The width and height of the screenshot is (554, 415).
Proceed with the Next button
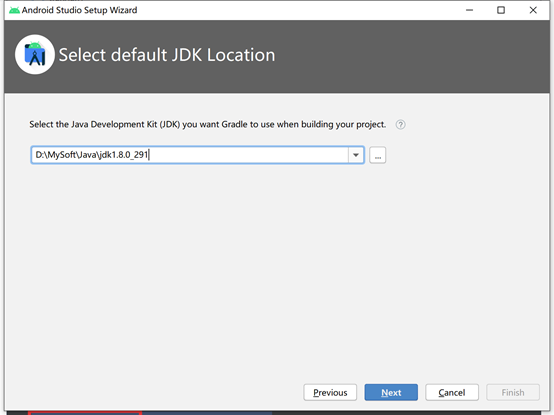391,392
